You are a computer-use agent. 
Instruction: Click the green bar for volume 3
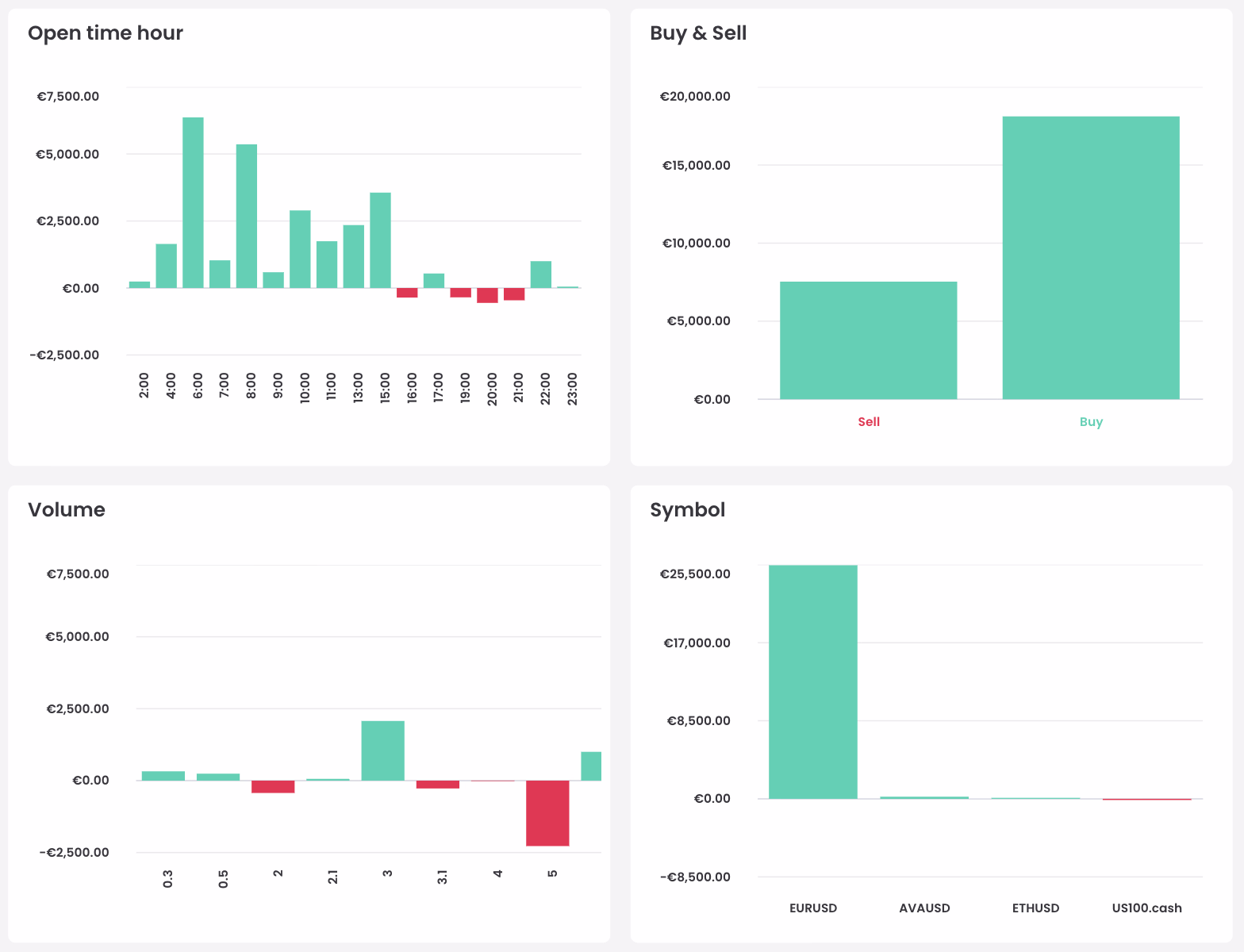[x=383, y=750]
